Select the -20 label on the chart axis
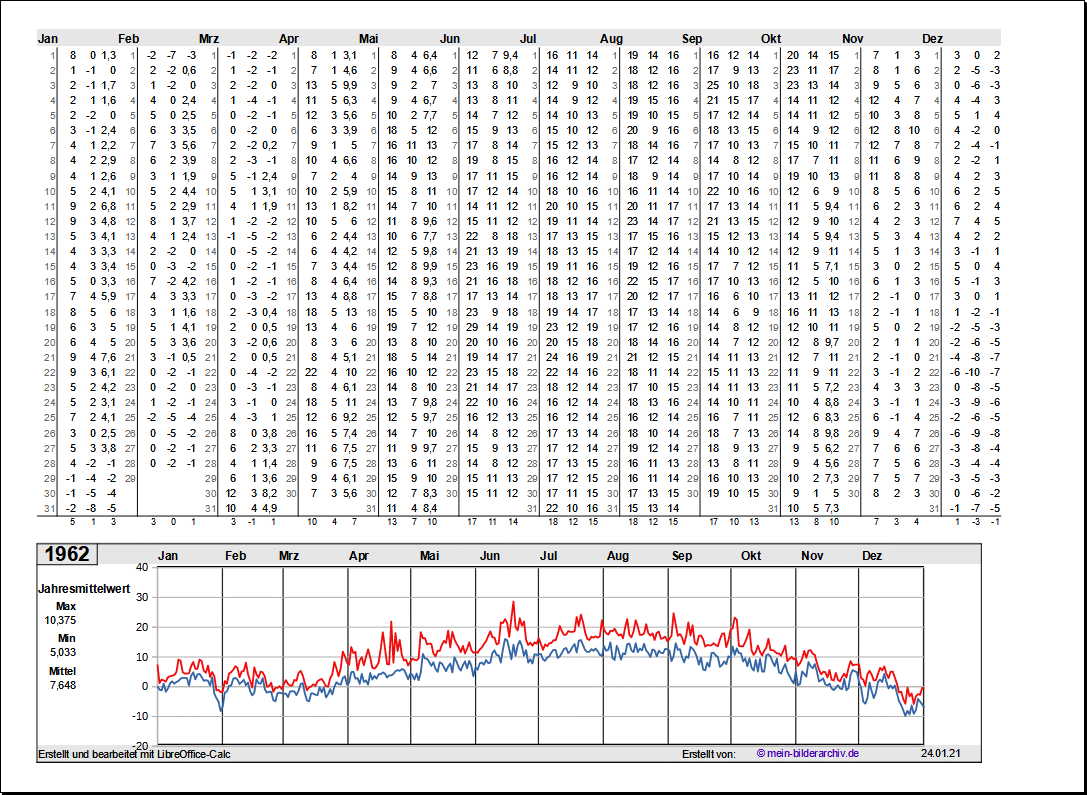The height and width of the screenshot is (795, 1087). pos(139,746)
